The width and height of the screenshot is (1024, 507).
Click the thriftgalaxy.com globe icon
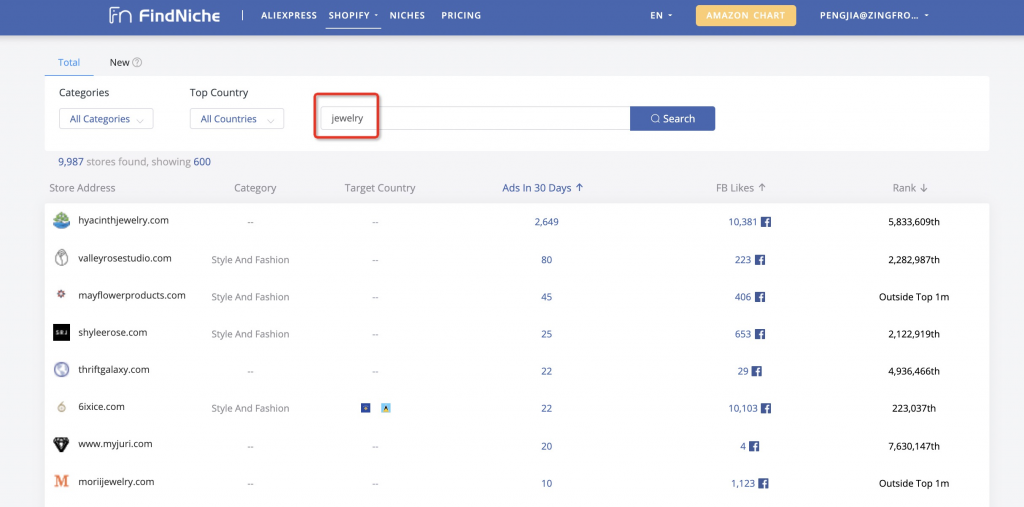point(61,370)
